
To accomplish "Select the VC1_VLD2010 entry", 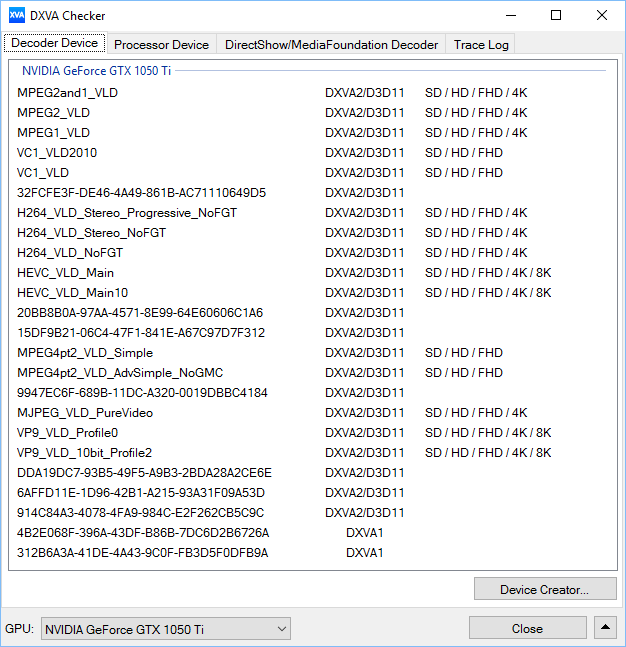I will pyautogui.click(x=57, y=153).
